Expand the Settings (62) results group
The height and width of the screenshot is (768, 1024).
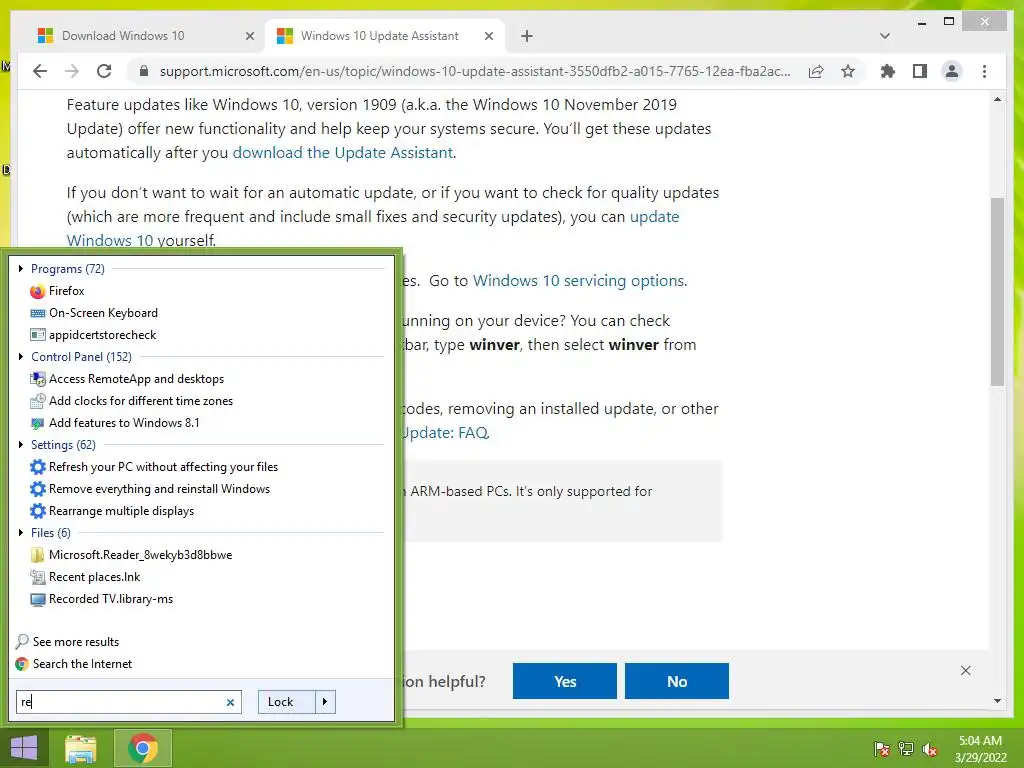pyautogui.click(x=21, y=445)
